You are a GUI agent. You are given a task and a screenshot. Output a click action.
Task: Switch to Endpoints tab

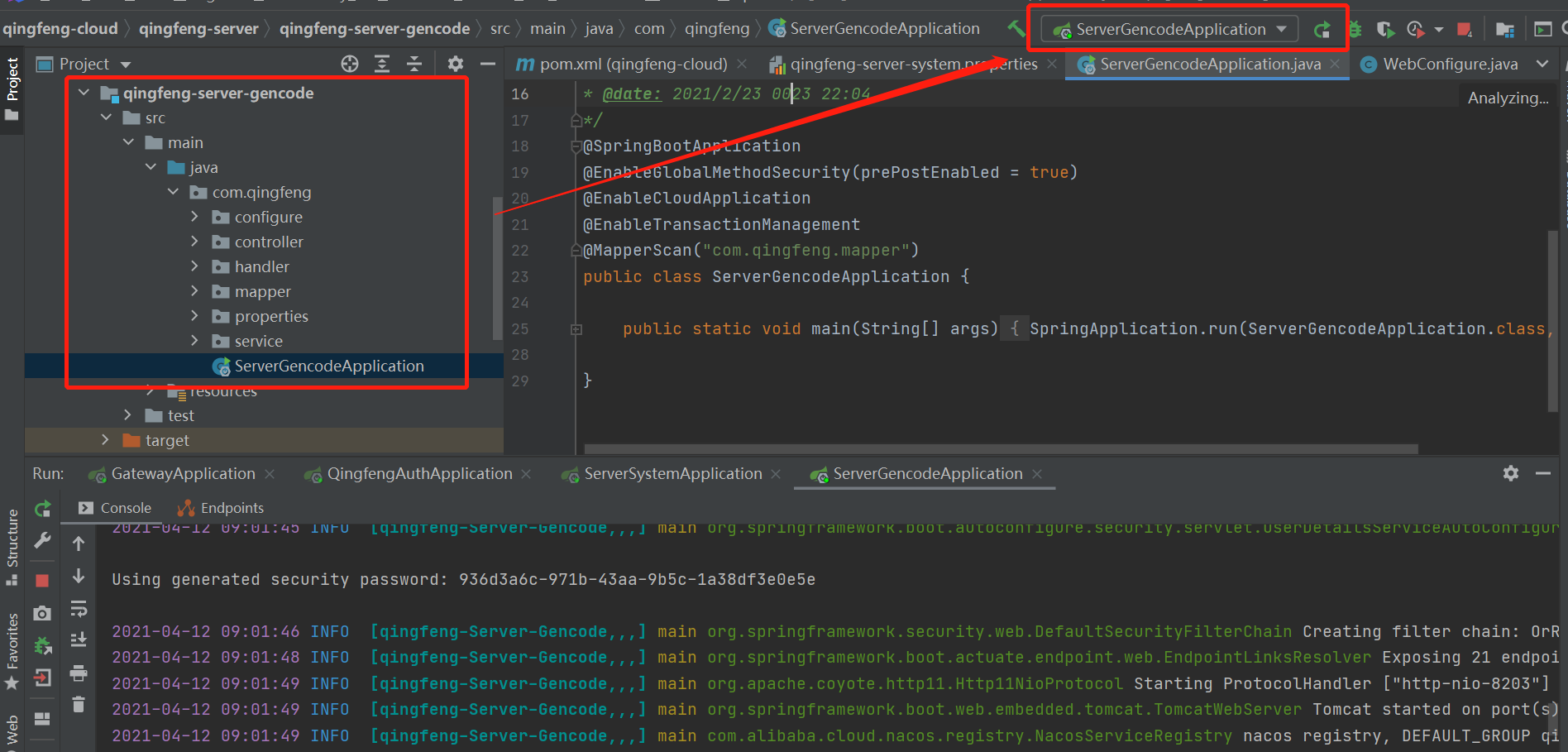click(x=221, y=508)
